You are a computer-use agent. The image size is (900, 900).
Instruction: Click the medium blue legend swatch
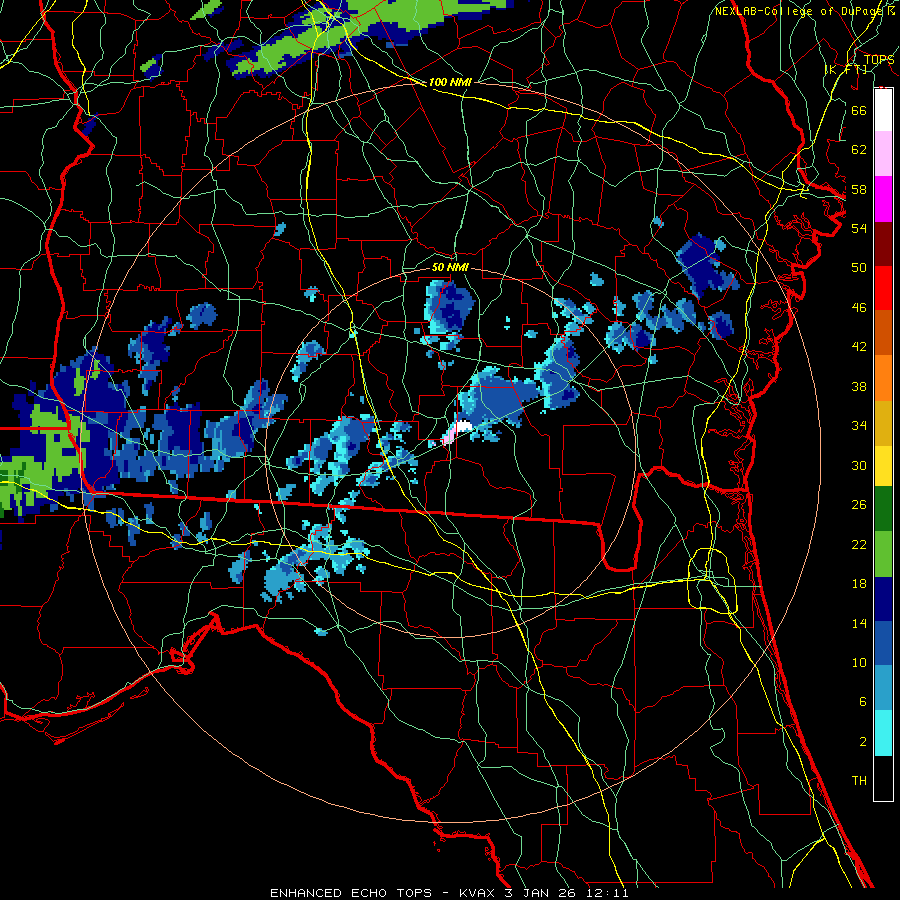click(883, 643)
